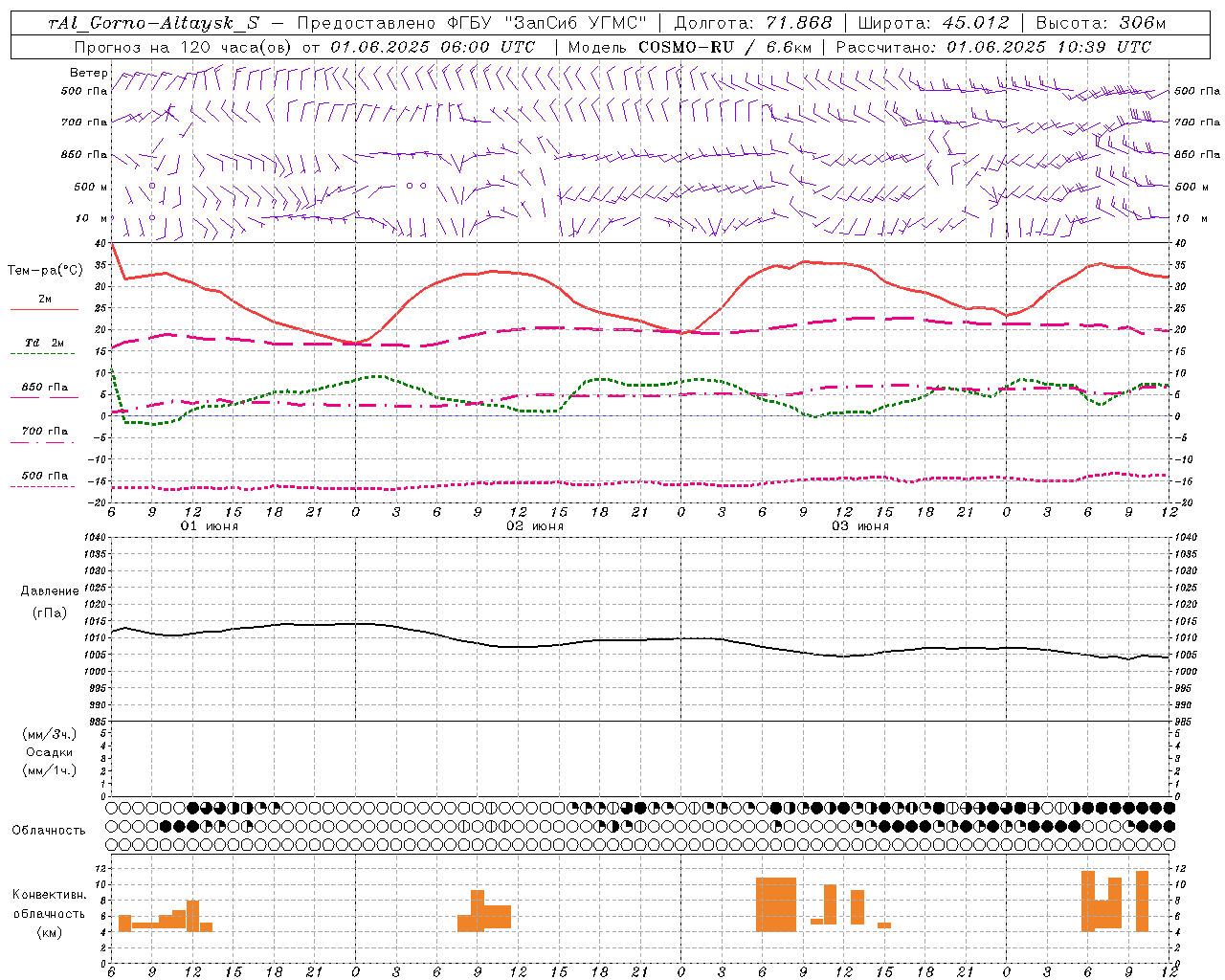This screenshot has width=1225, height=980.
Task: Click the (км) convective cloud unit label
Action: coord(50,932)
